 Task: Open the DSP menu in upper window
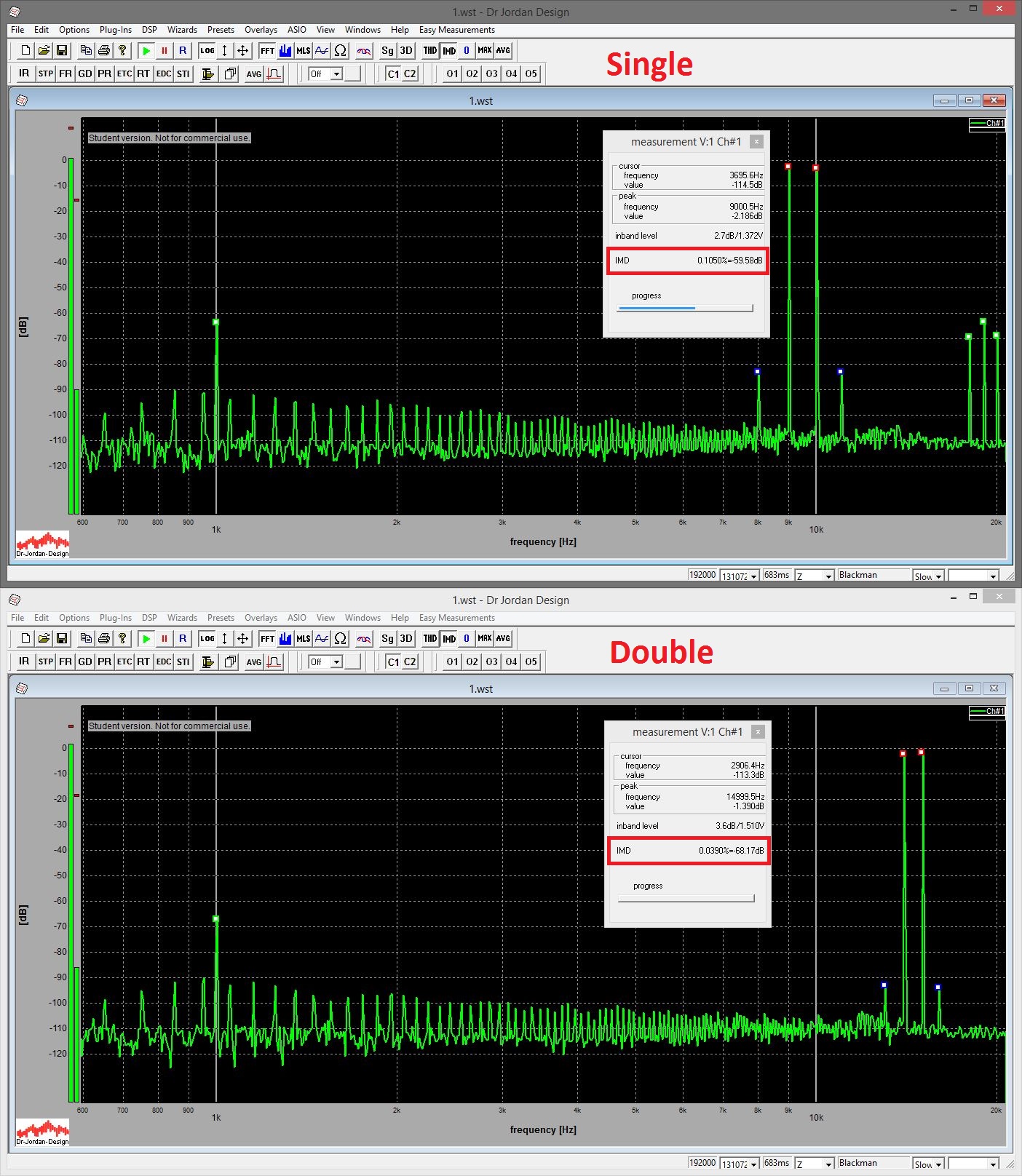[149, 30]
